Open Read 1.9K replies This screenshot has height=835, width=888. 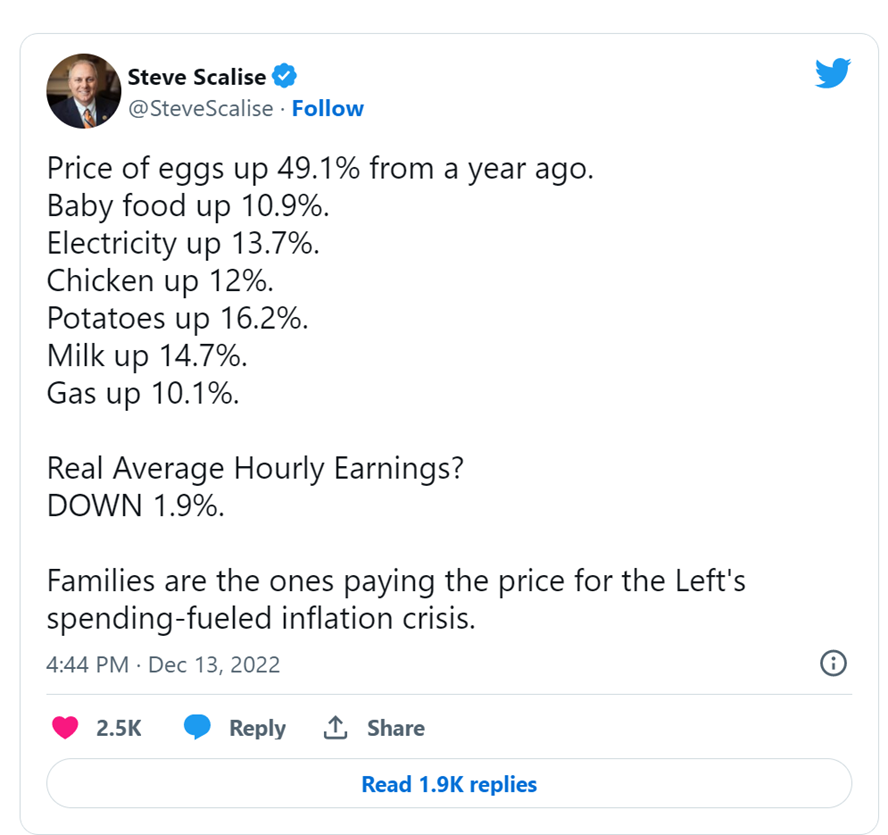pos(449,784)
